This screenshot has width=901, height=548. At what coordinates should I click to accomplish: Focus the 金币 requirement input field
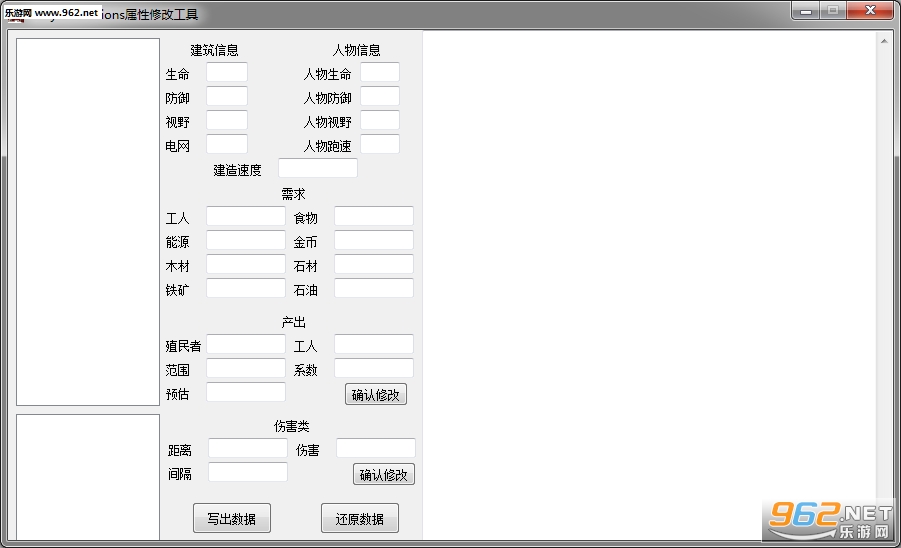[x=374, y=241]
